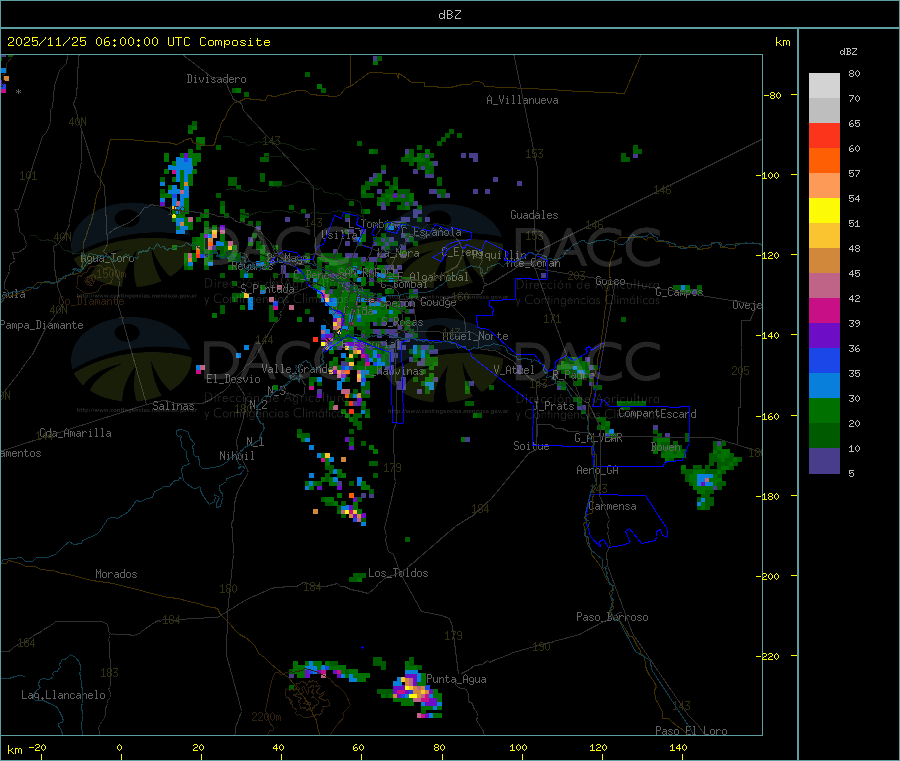Click the 0 km horizontal axis label
Viewport: 900px width, 761px height.
click(119, 747)
